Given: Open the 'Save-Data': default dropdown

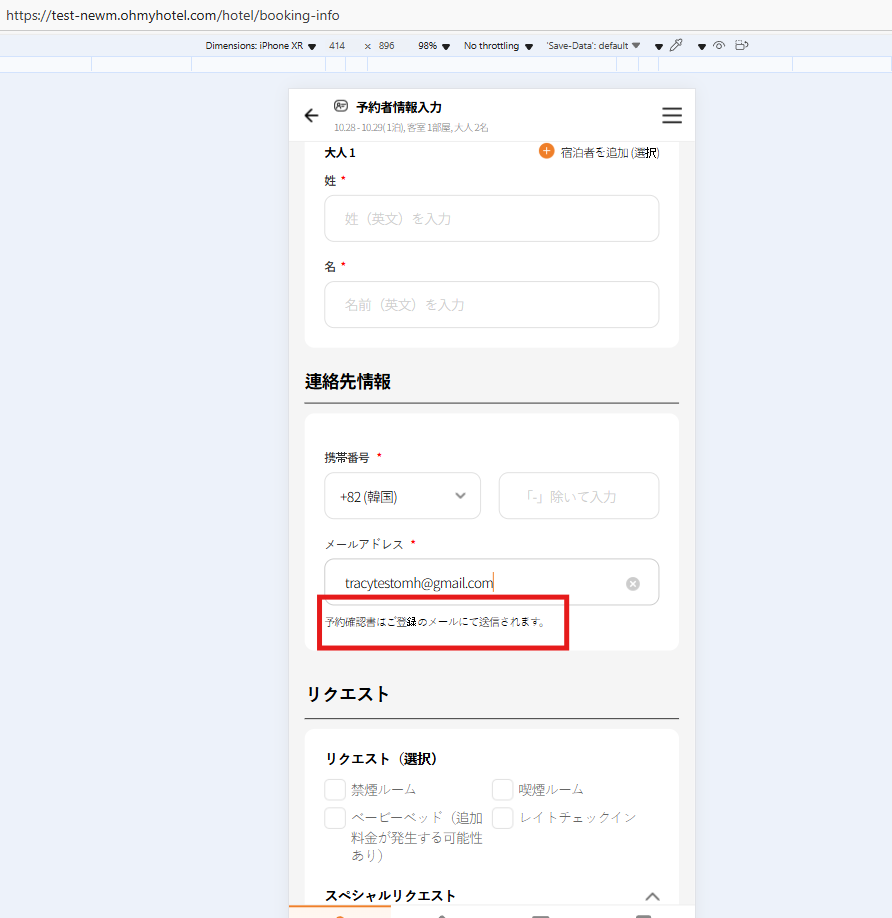Looking at the screenshot, I should coord(593,46).
